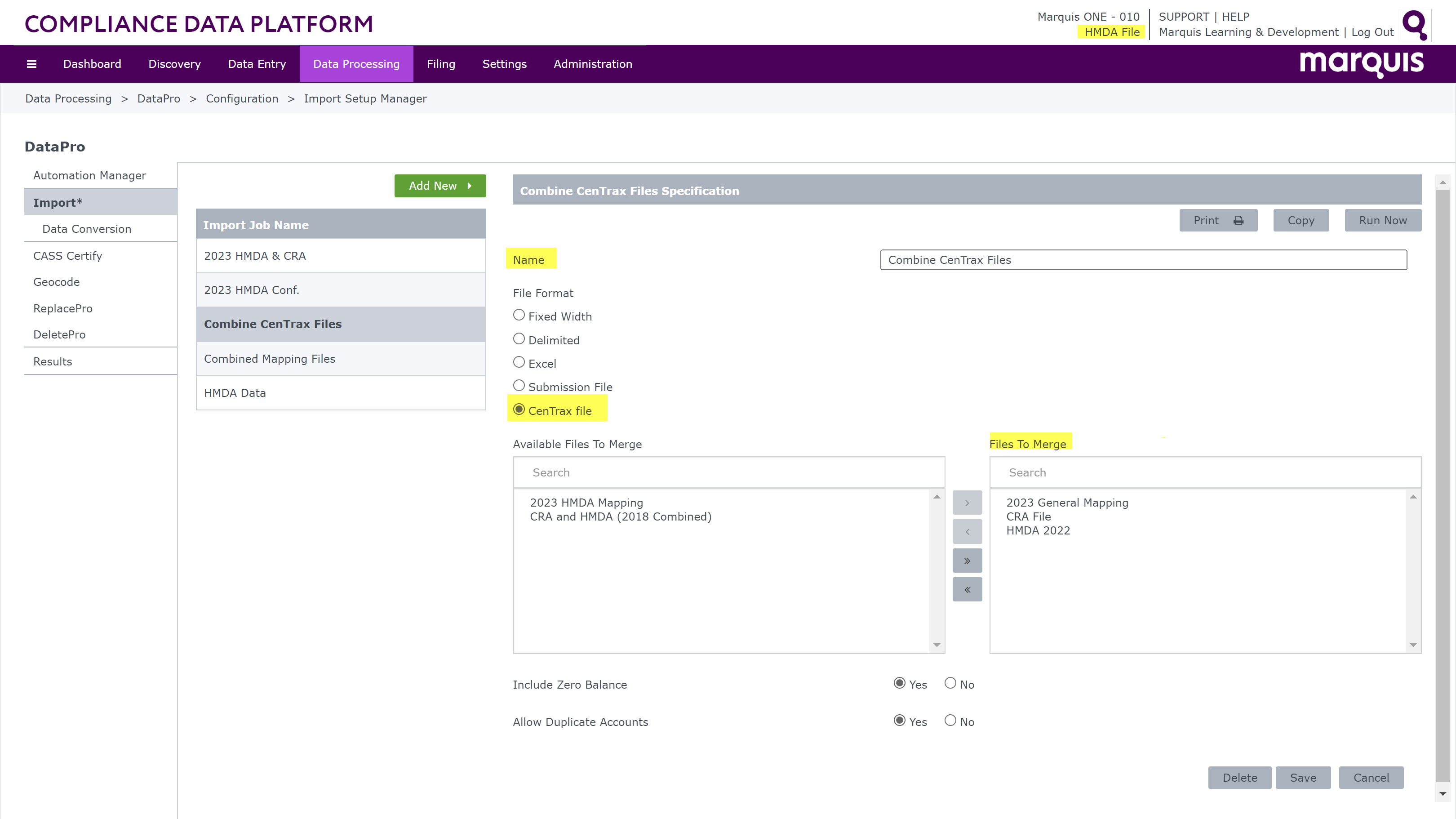Viewport: 1456px width, 819px height.
Task: Open the Dashboard tab
Action: (x=92, y=64)
